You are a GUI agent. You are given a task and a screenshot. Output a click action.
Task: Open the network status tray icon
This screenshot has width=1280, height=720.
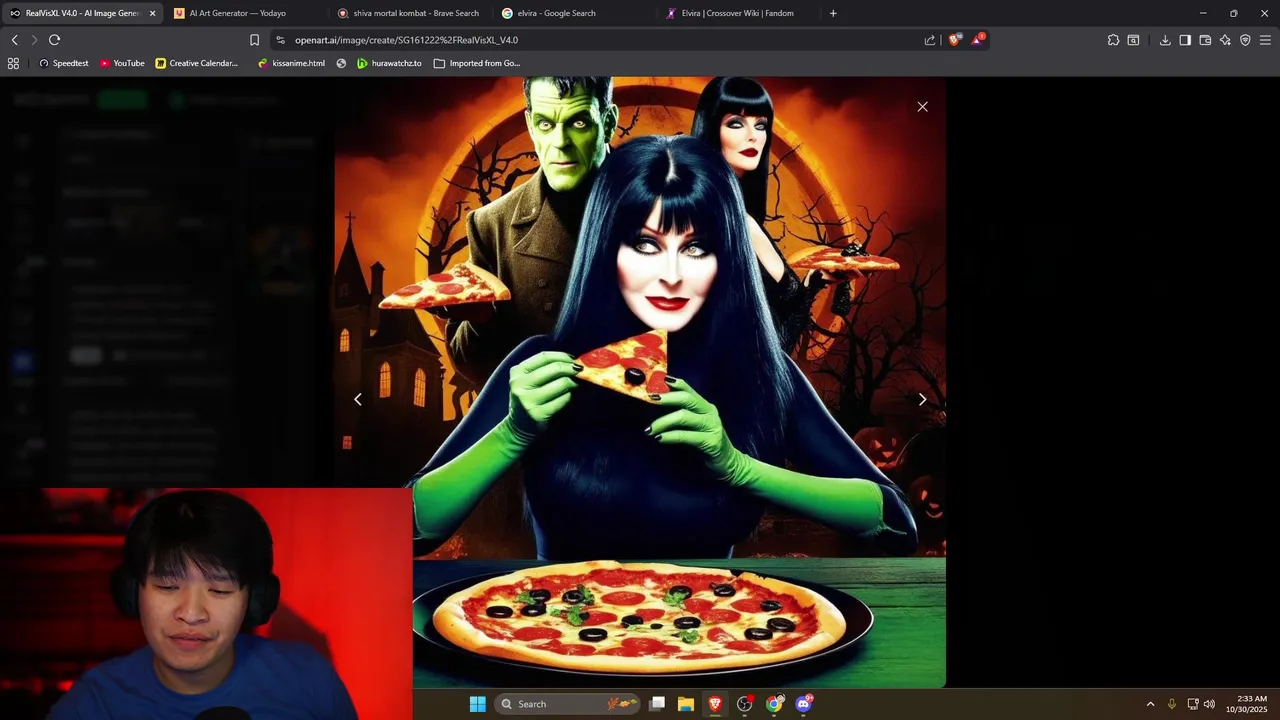coord(1193,704)
